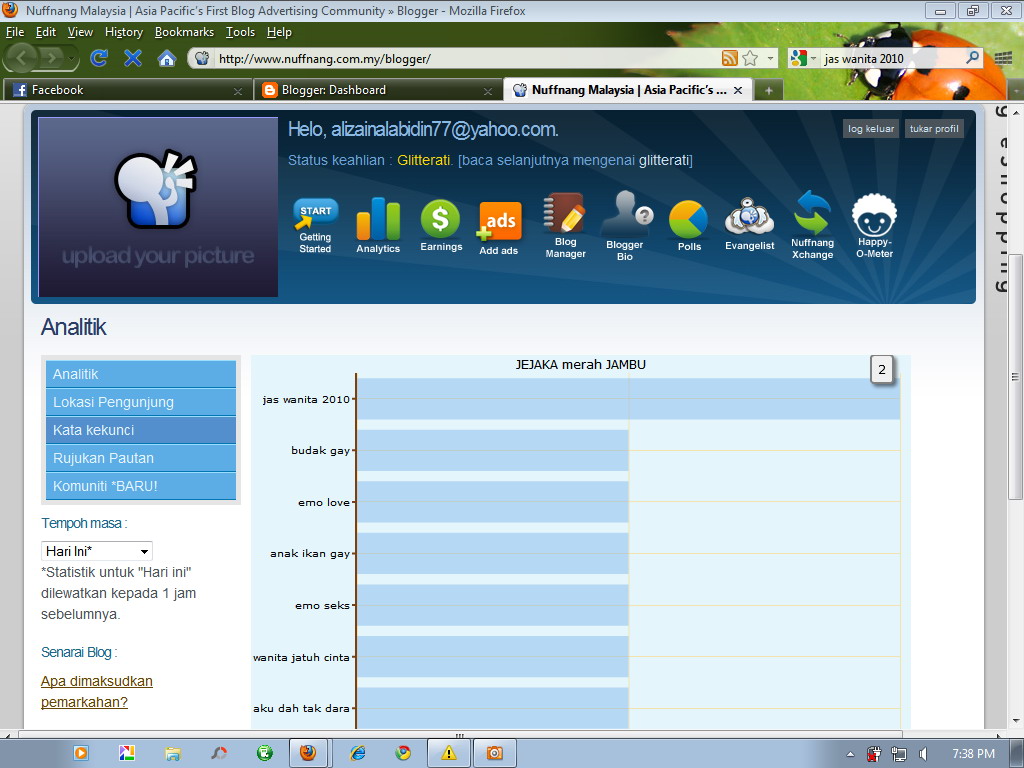Open the View menu

tap(80, 32)
